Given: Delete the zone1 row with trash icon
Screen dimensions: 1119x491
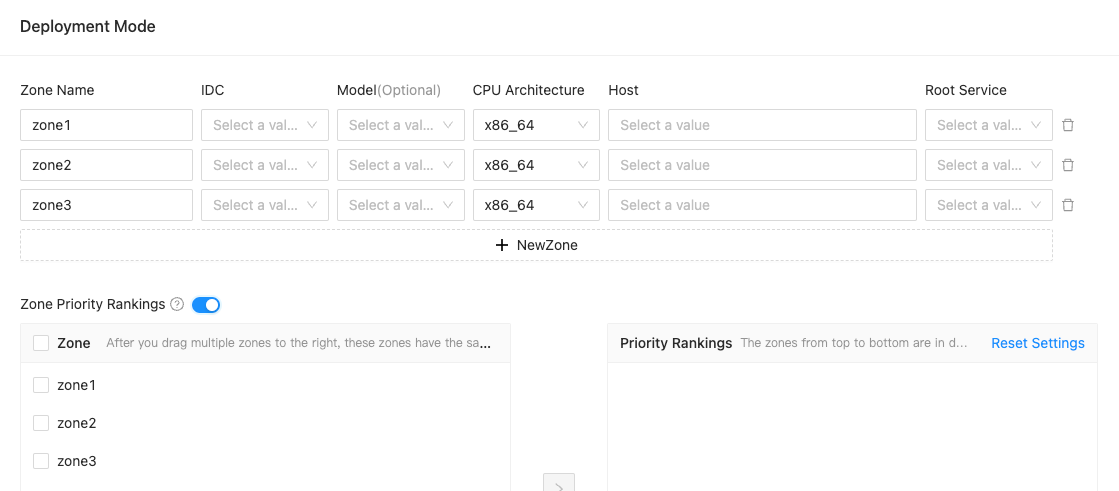Looking at the screenshot, I should click(1068, 125).
